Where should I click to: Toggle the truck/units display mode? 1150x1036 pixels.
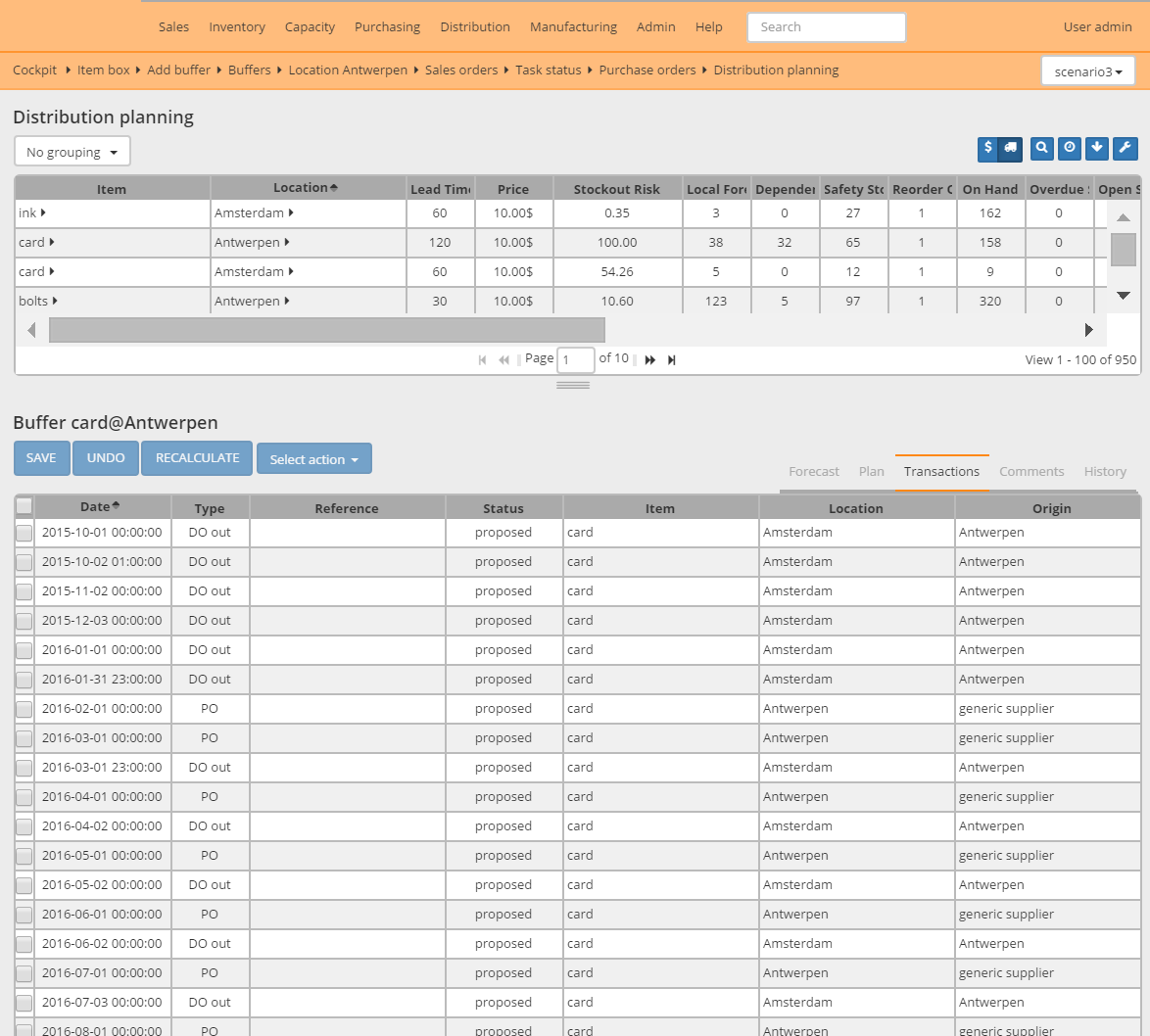pyautogui.click(x=1011, y=149)
